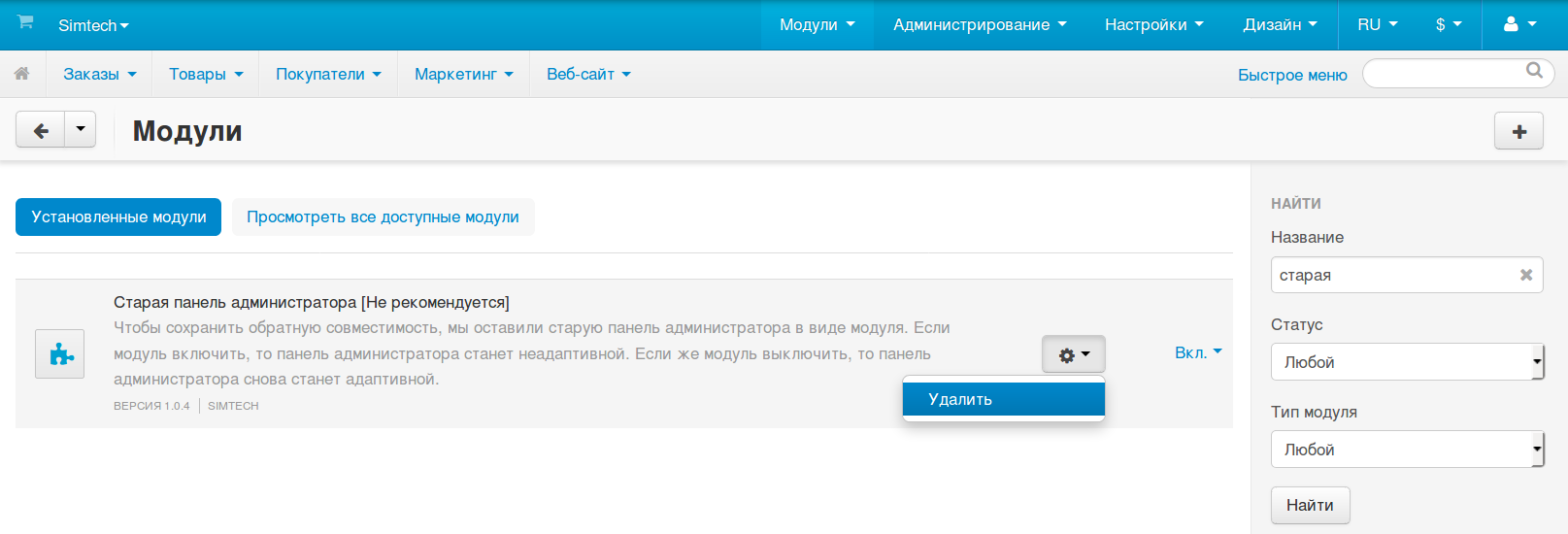Clear the Название search field
Screen dimensions: 1568x534
[x=1525, y=275]
